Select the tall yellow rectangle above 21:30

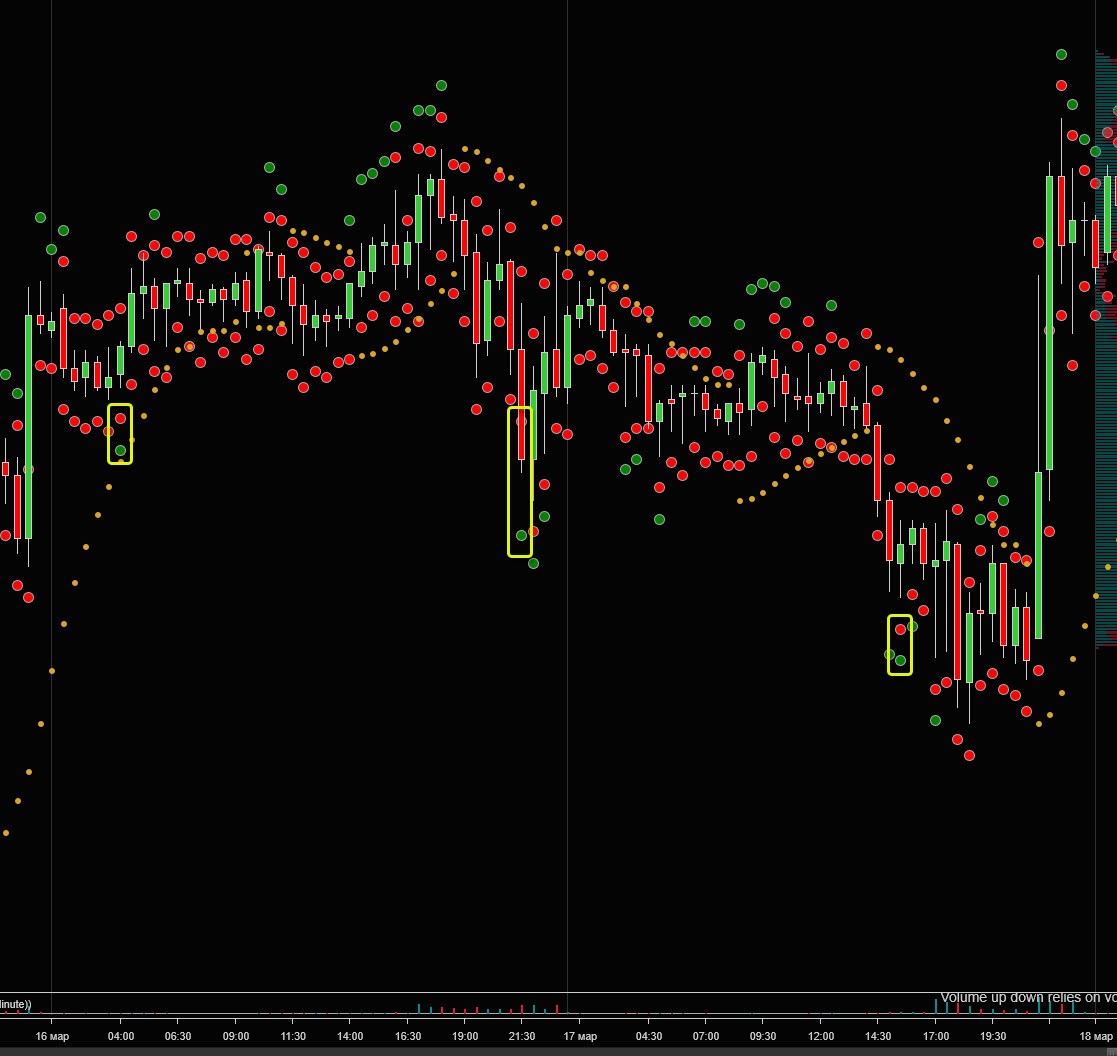(x=520, y=482)
